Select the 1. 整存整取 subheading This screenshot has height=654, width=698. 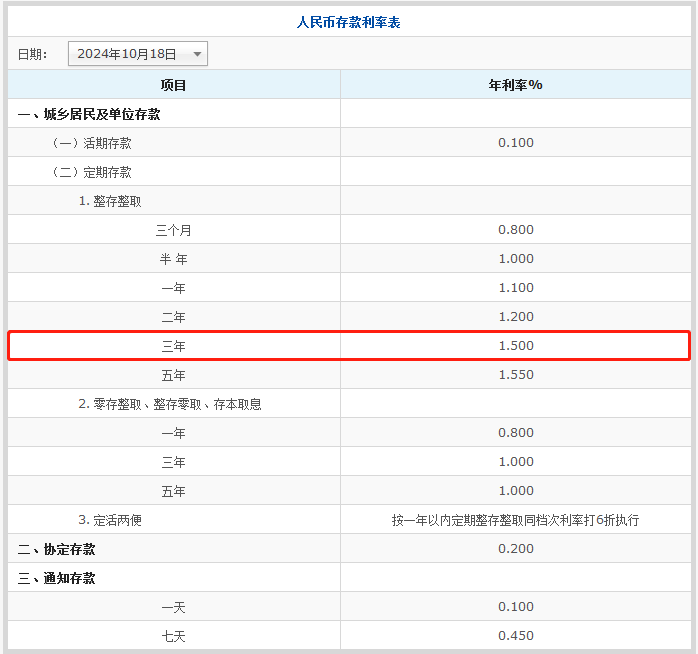click(110, 201)
